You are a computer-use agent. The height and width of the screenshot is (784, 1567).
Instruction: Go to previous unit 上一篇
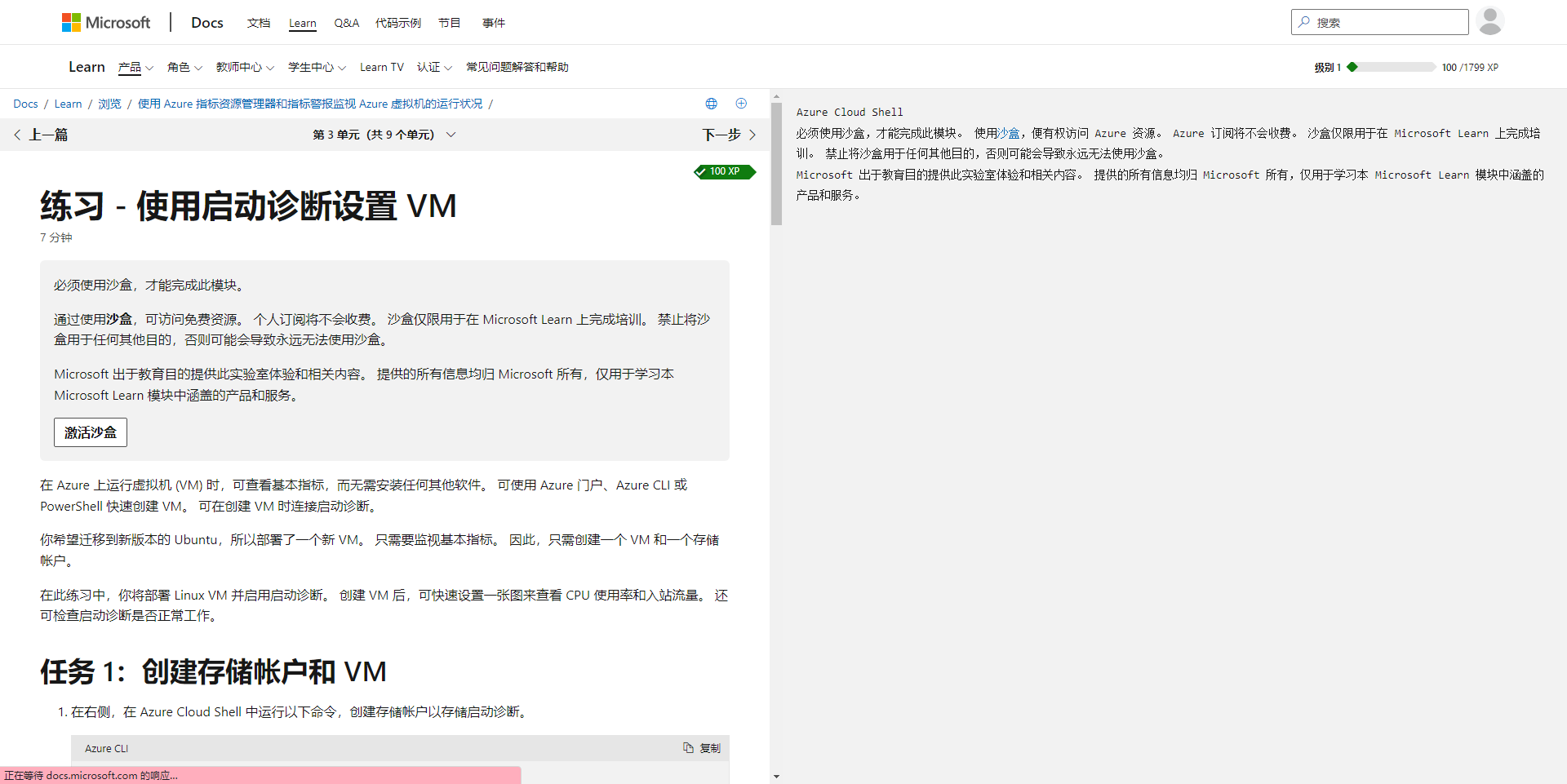[x=41, y=135]
